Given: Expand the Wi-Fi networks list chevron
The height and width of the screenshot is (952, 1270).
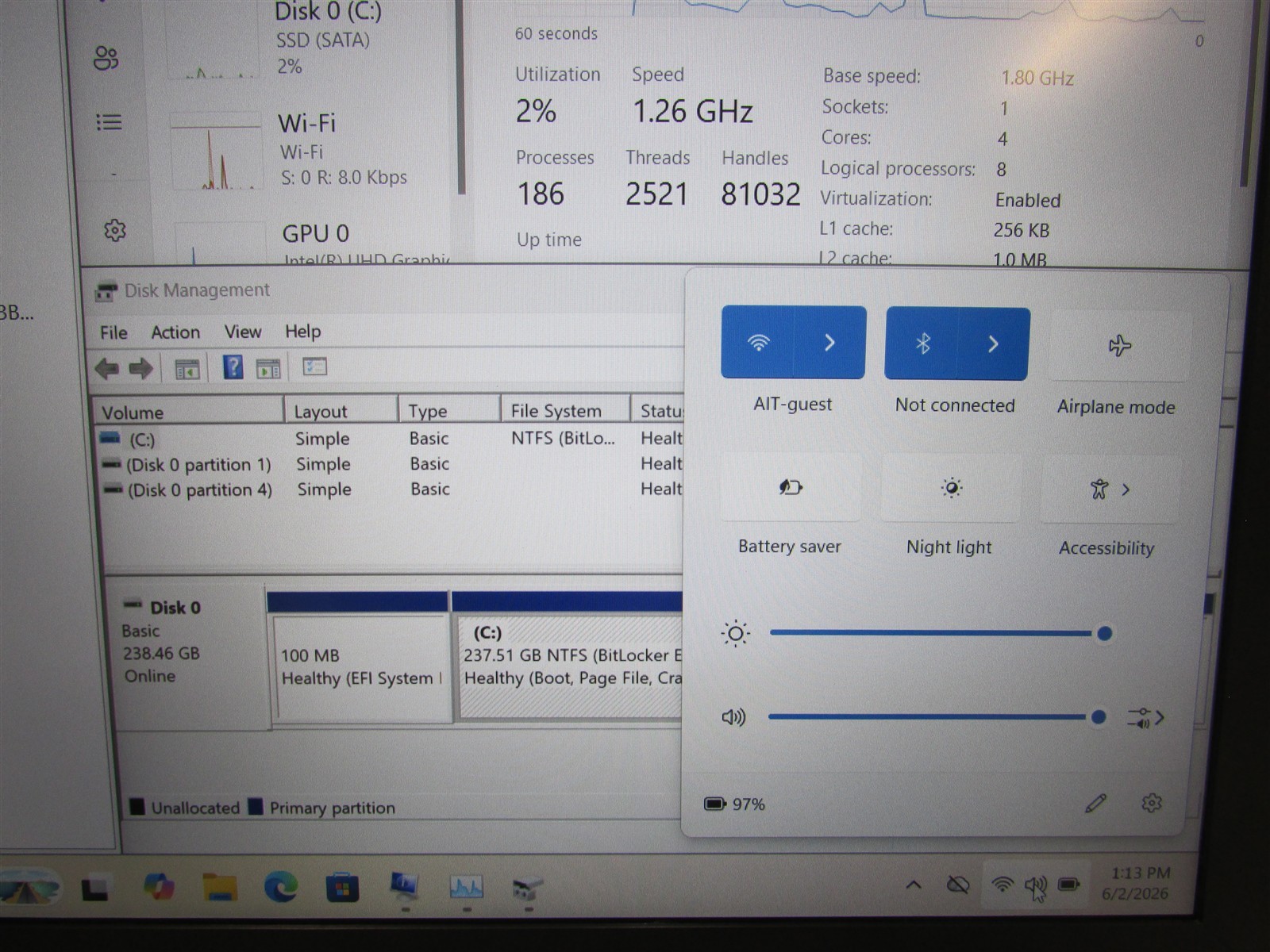Looking at the screenshot, I should click(x=830, y=343).
